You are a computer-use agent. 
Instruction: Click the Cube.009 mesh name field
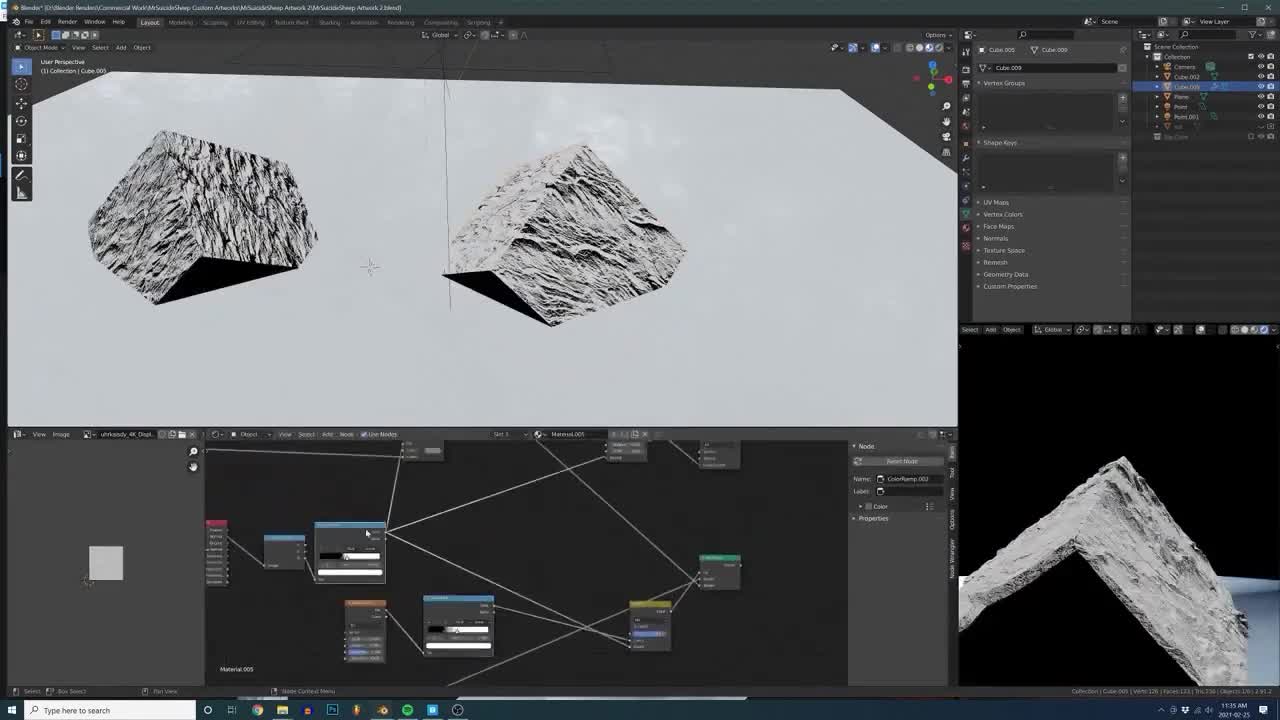tap(1047, 68)
